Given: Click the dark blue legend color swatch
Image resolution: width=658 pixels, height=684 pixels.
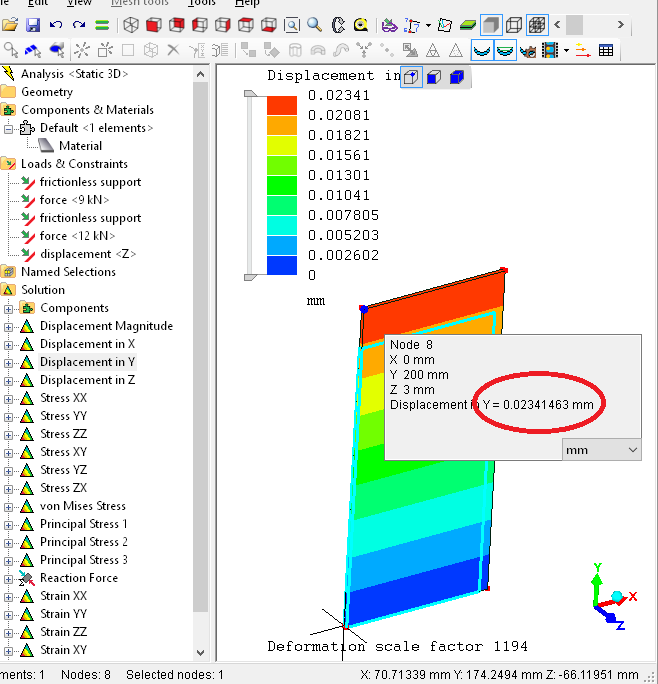Looking at the screenshot, I should click(282, 265).
